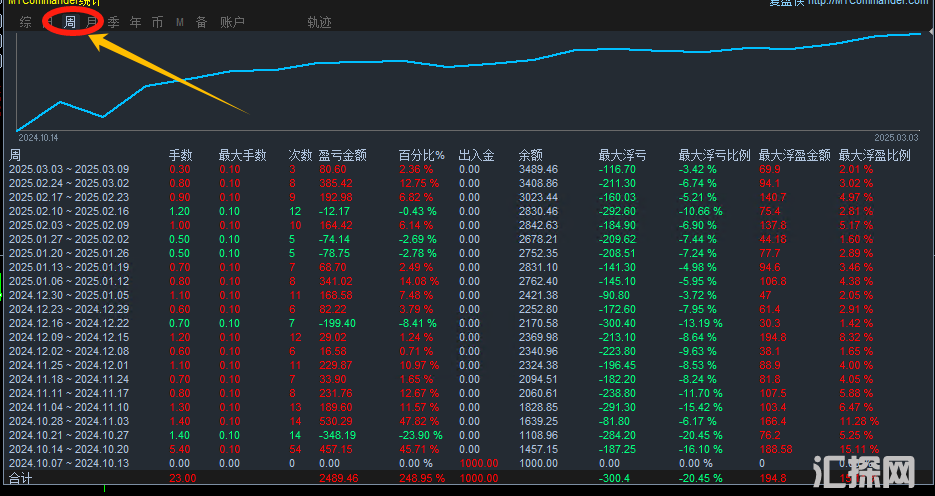This screenshot has width=935, height=496.
Task: Open the 综 summary tab
Action: point(25,21)
